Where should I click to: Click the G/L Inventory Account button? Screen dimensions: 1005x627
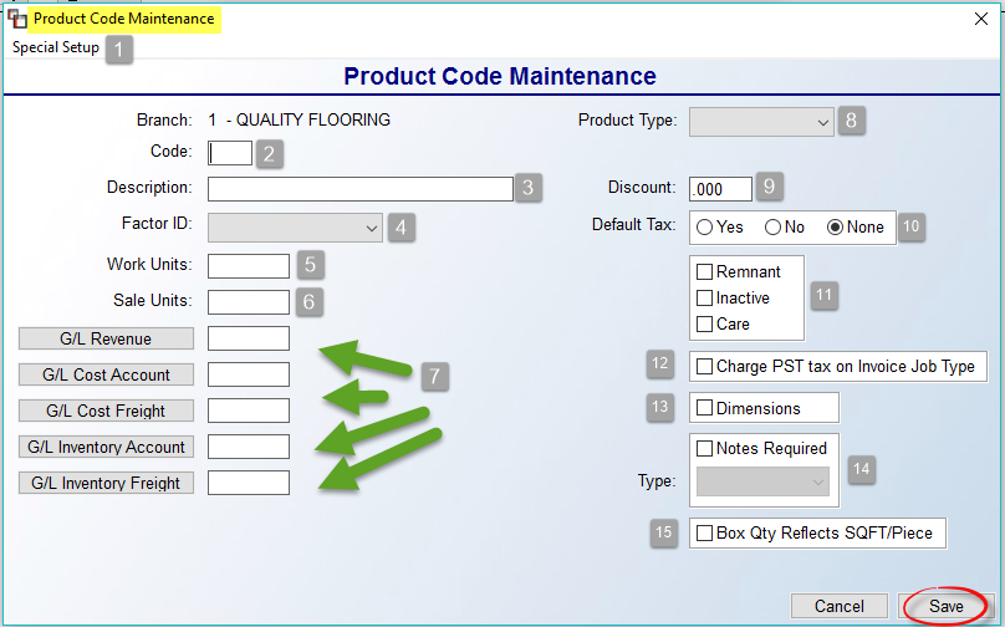[106, 447]
